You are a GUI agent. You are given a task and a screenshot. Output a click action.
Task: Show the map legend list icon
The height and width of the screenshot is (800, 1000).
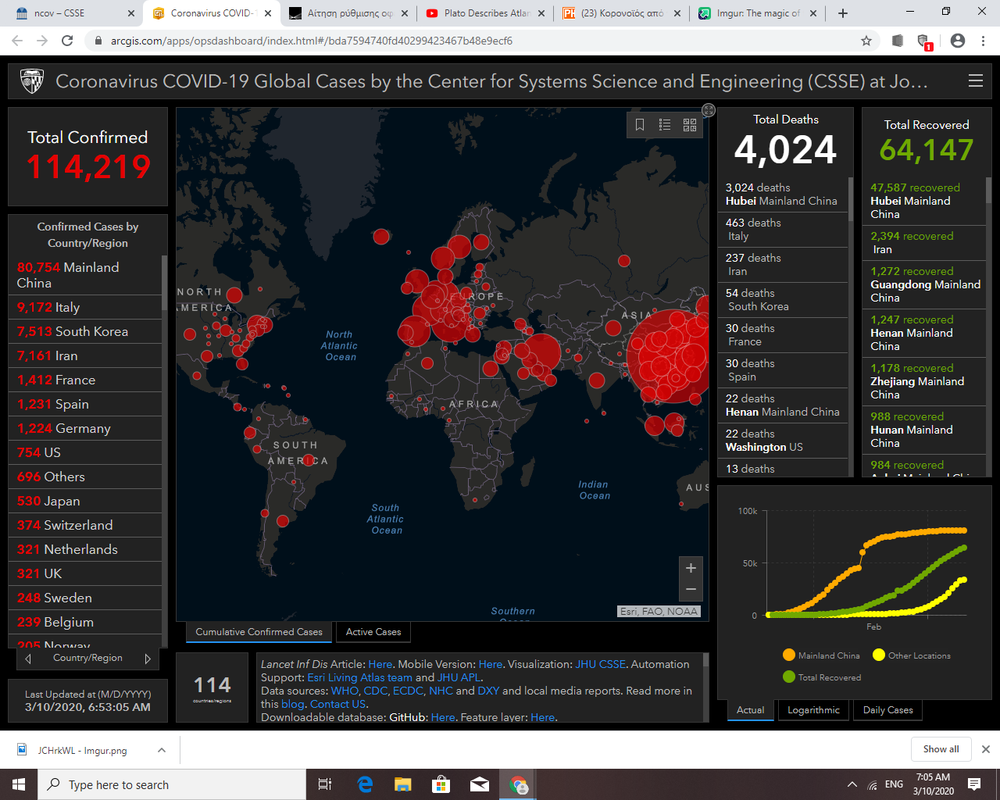[665, 124]
